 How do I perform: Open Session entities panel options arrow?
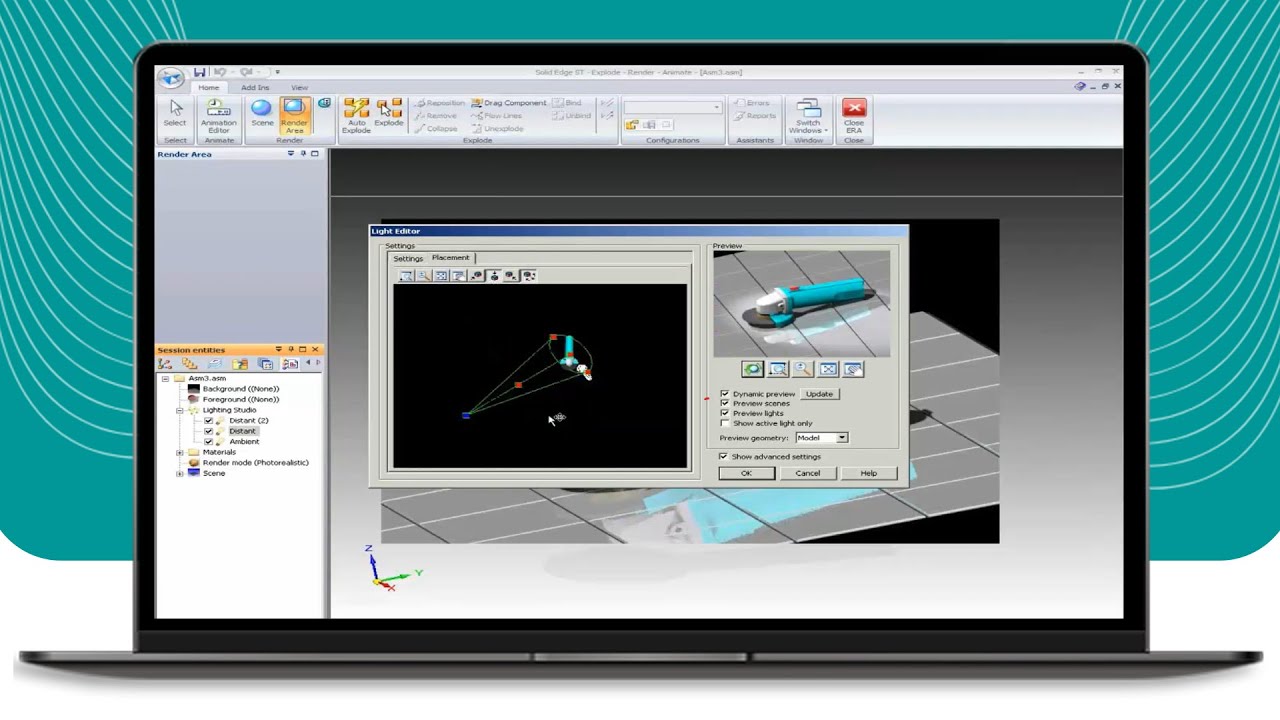click(279, 349)
